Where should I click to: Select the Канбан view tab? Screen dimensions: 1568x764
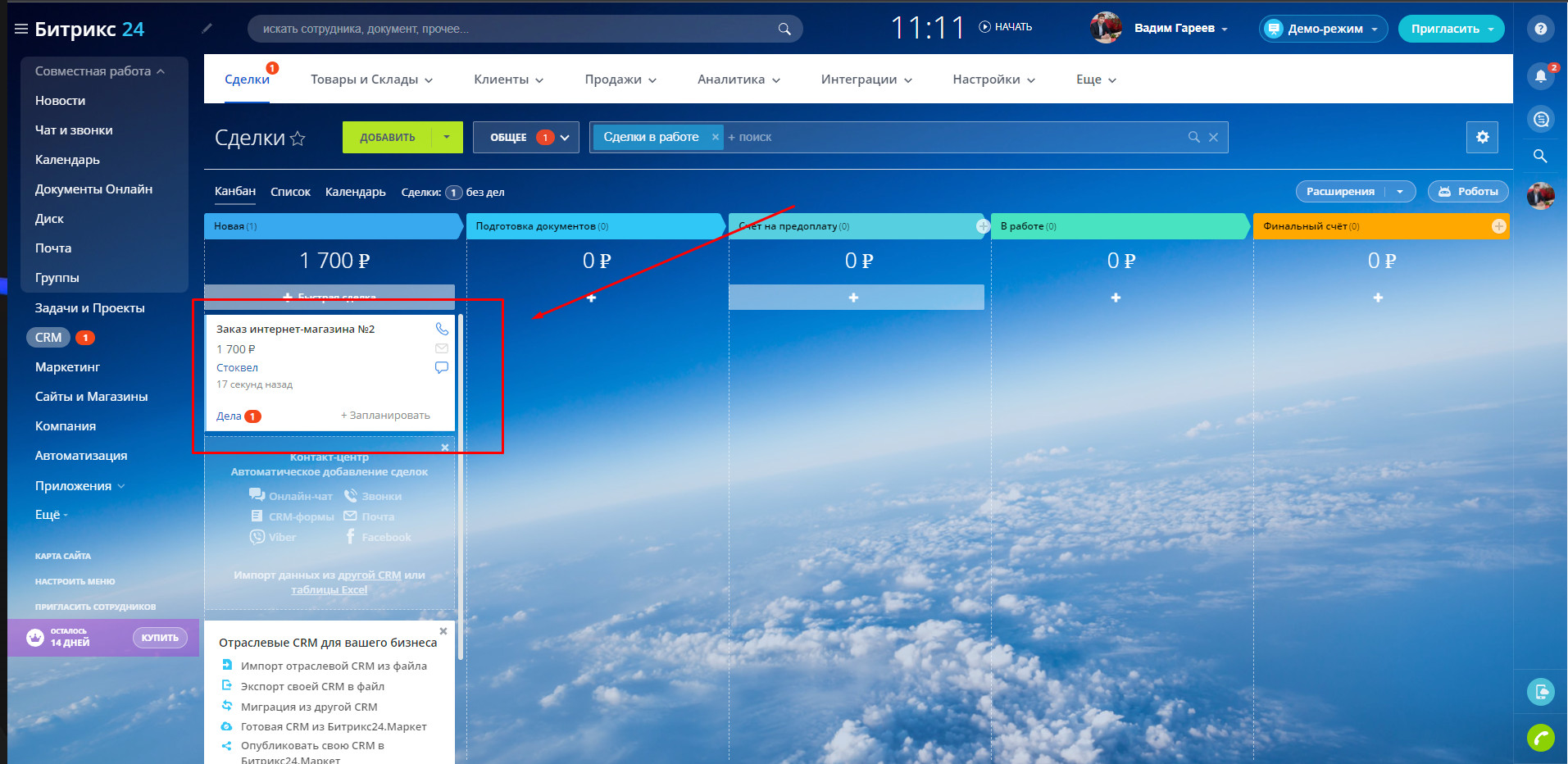click(x=235, y=192)
